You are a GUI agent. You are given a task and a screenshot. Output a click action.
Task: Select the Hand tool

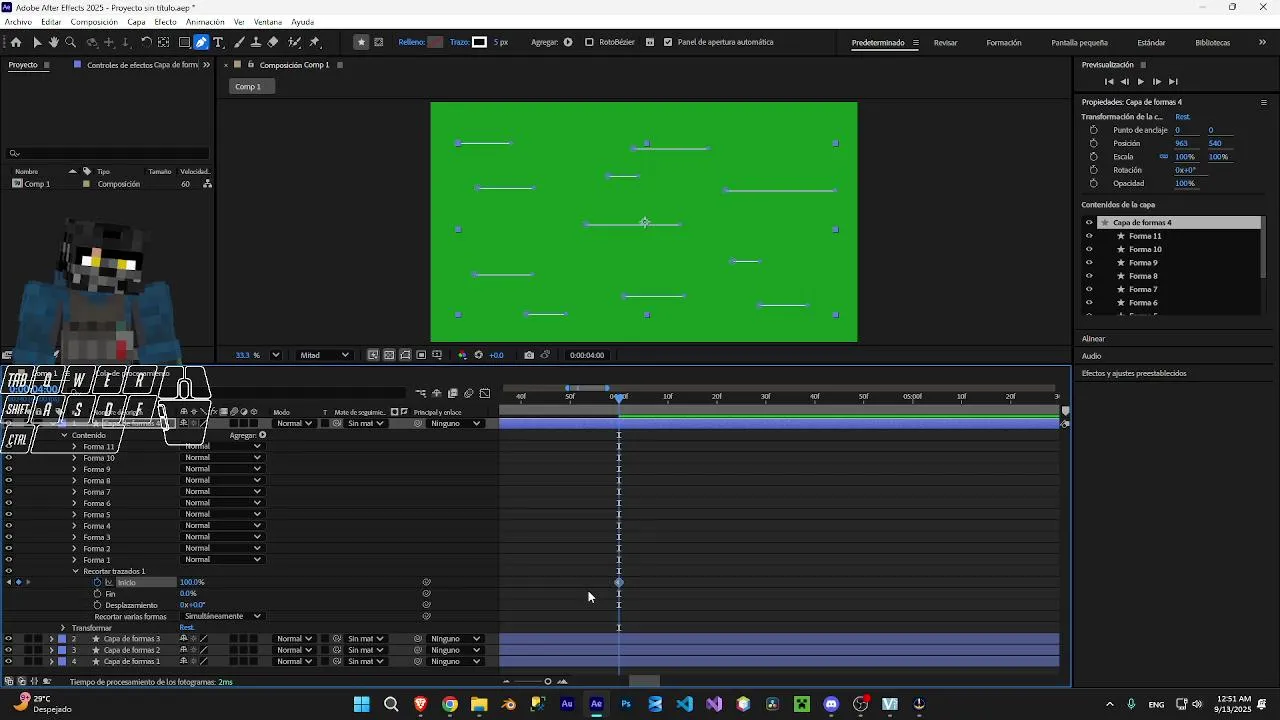point(53,42)
